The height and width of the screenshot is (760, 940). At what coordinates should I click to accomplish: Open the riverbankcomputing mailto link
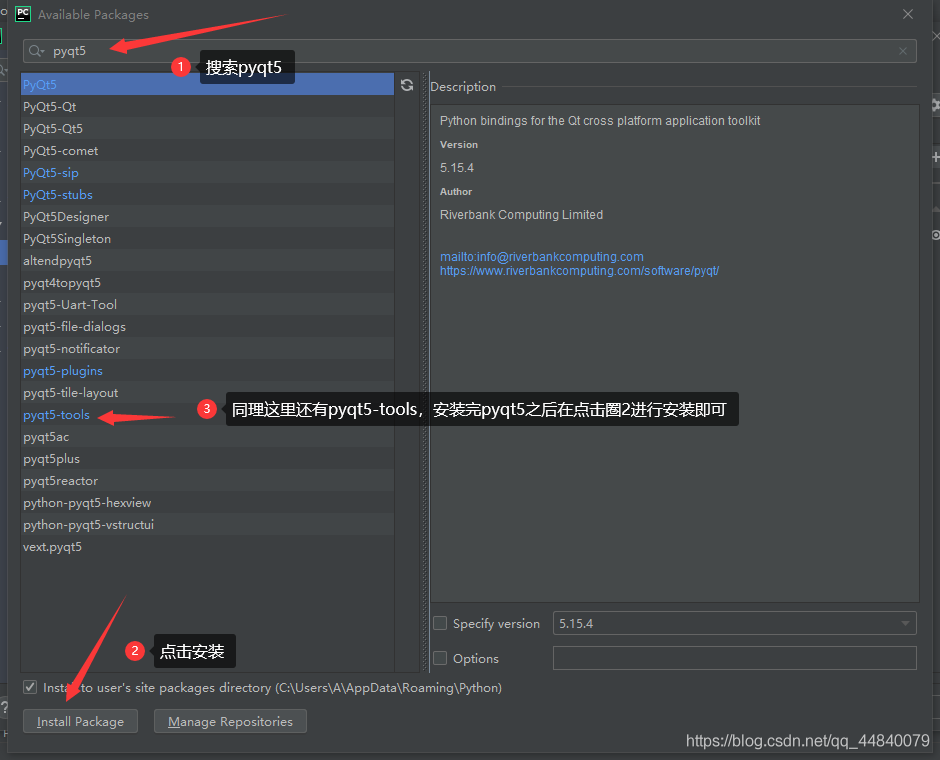(x=542, y=257)
